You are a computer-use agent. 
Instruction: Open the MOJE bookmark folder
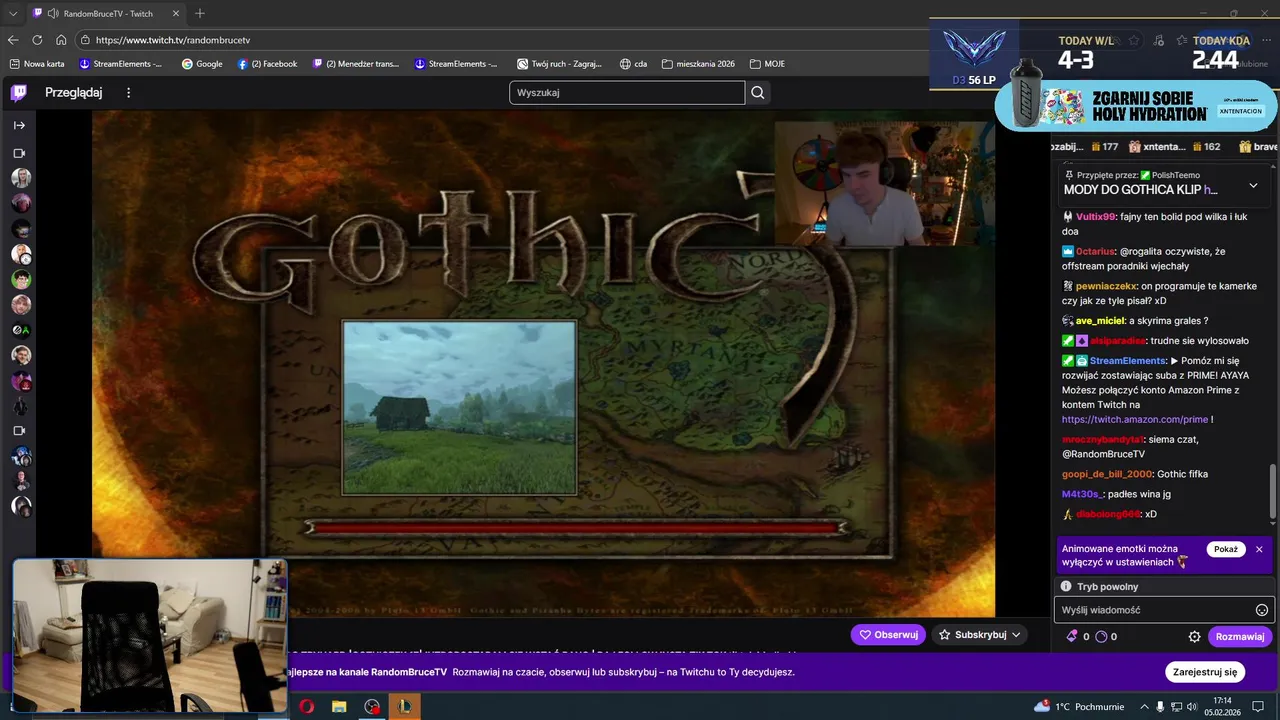pyautogui.click(x=766, y=64)
